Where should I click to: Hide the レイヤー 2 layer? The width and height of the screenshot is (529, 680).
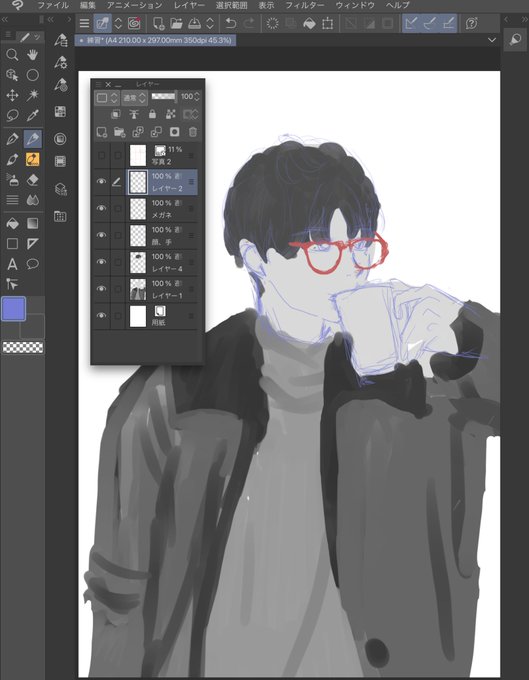(x=101, y=182)
